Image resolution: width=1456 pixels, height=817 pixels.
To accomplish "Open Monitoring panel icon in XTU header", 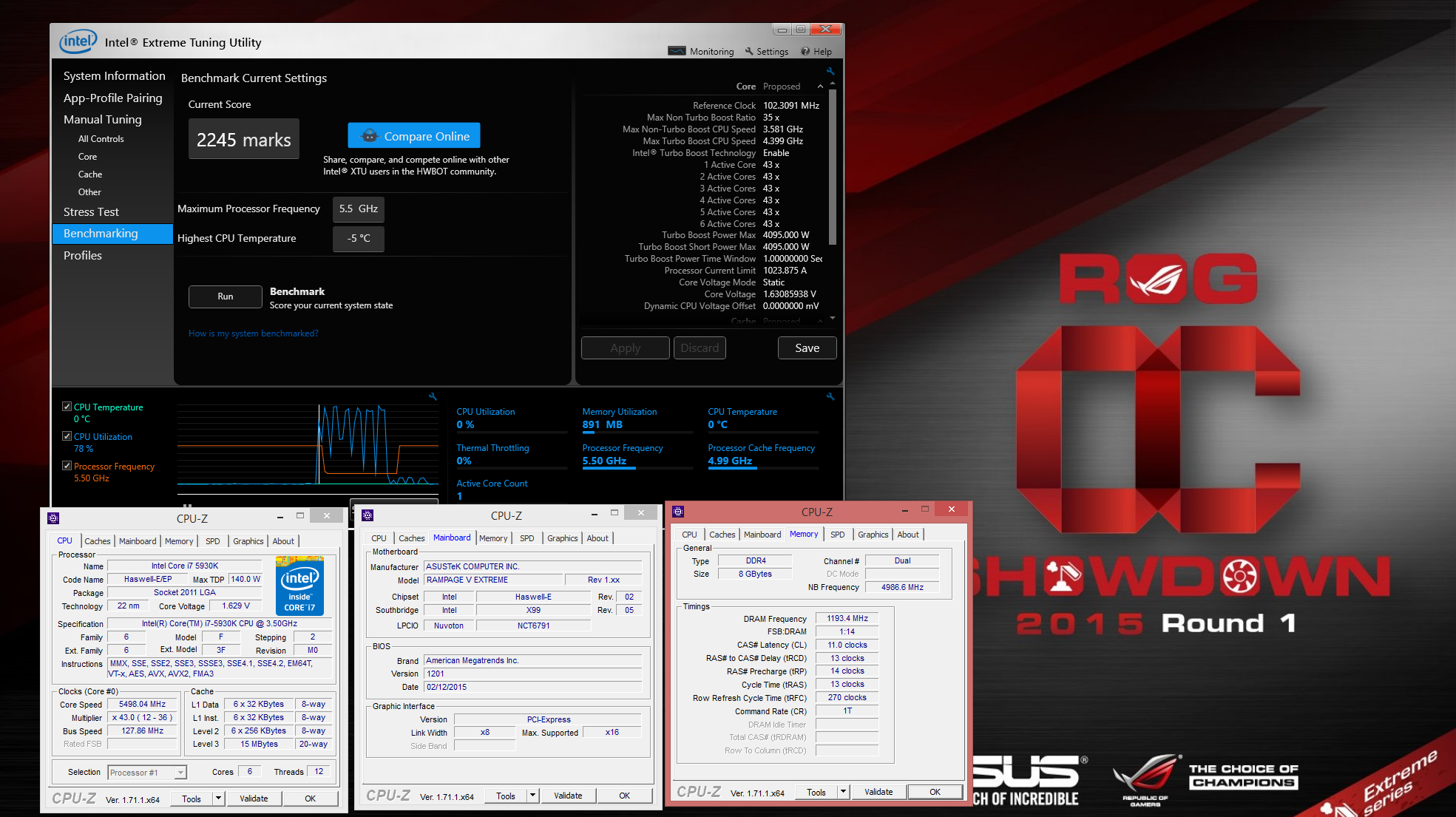I will (x=677, y=51).
